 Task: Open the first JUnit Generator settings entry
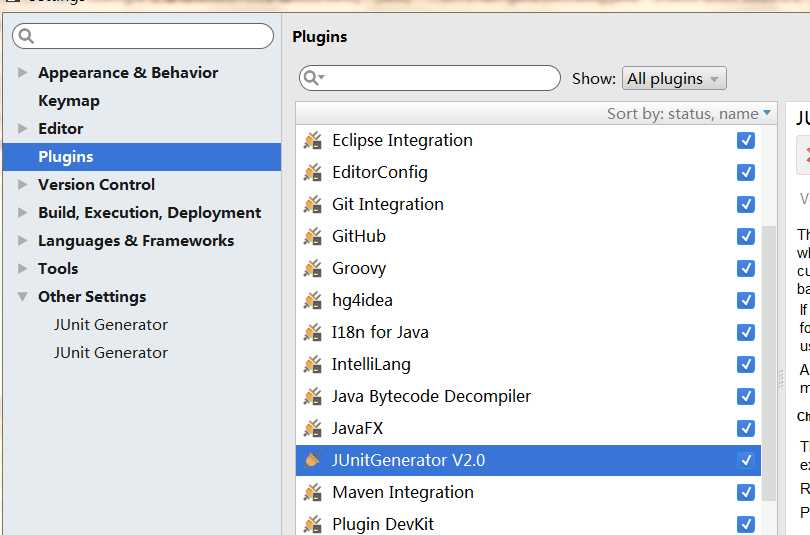pos(111,325)
